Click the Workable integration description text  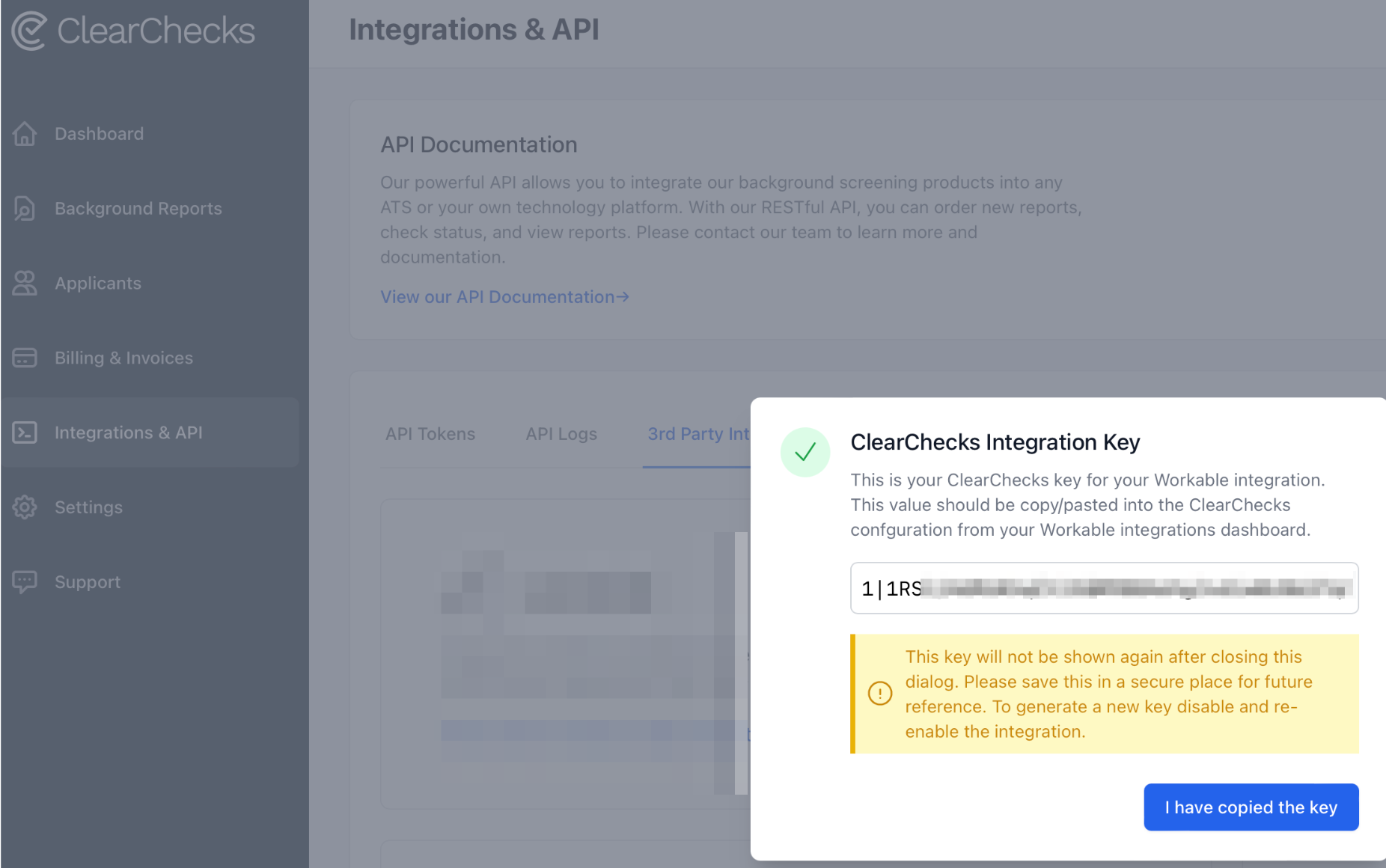coord(1087,505)
